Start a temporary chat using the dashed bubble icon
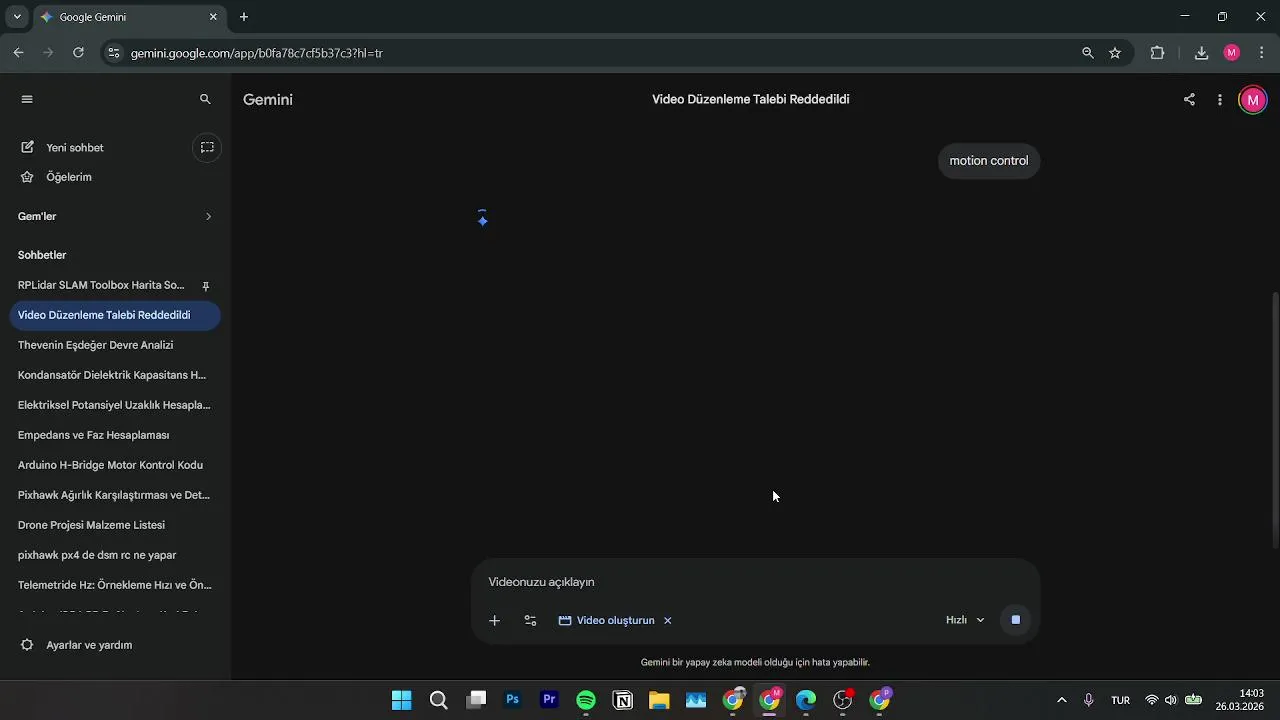The height and width of the screenshot is (720, 1280). coord(207,147)
